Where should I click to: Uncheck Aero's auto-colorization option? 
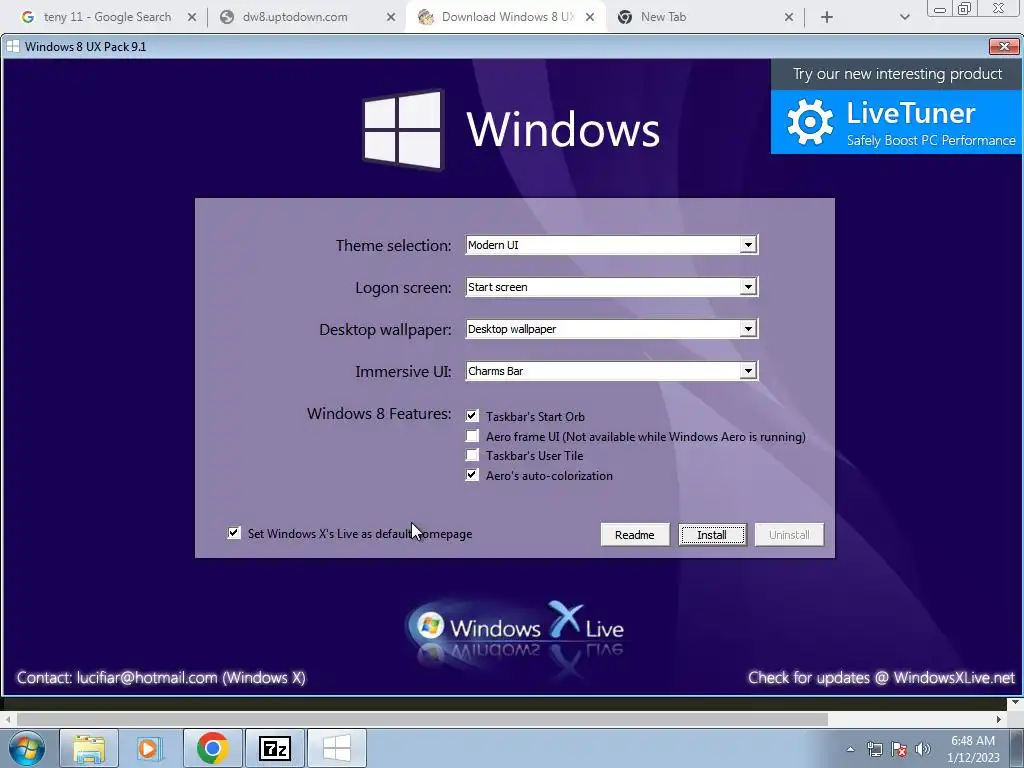[472, 475]
